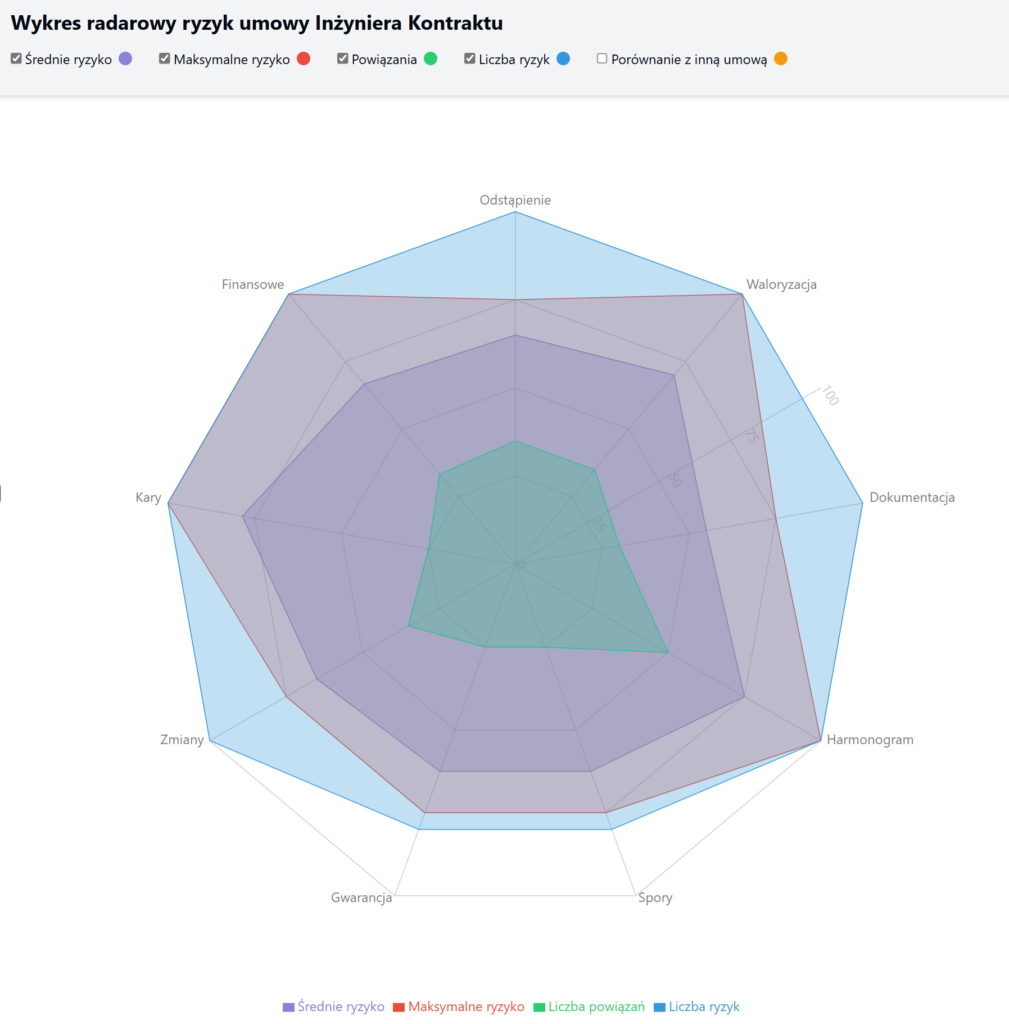Viewport: 1009px width, 1024px height.
Task: Click the Odstąpienie axis label
Action: (x=515, y=200)
